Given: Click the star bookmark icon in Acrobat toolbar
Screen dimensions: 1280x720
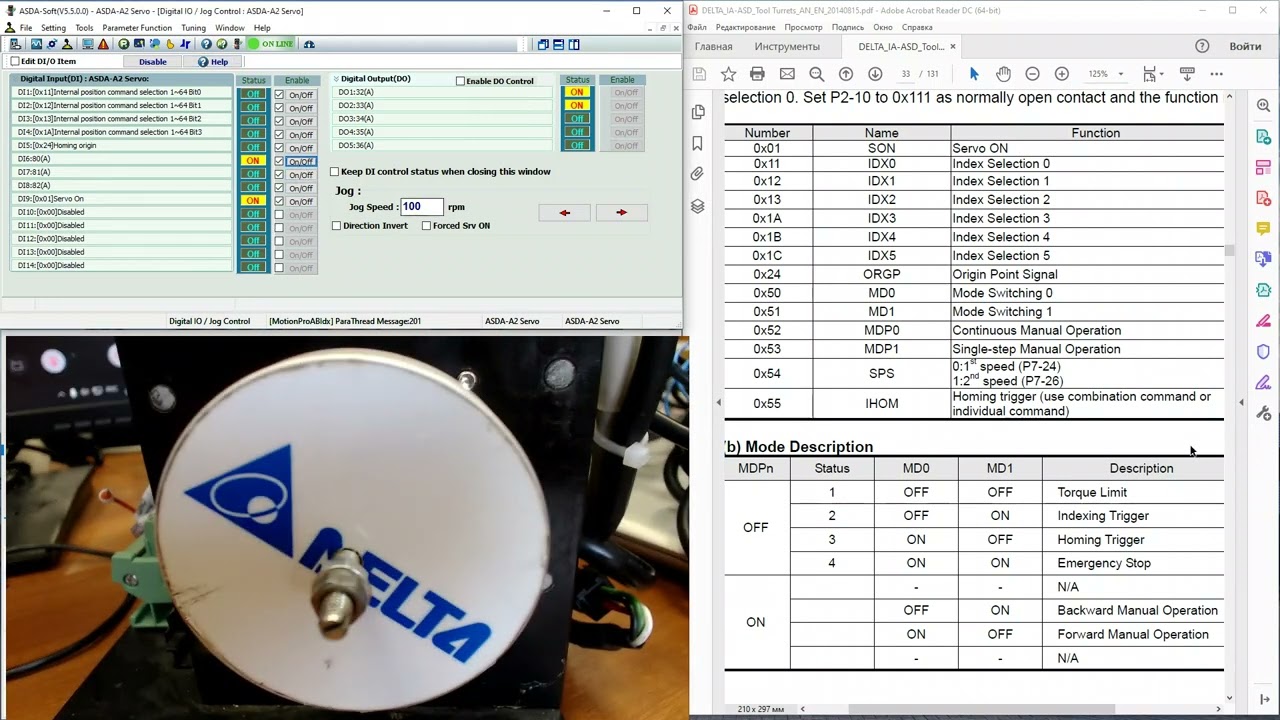Looking at the screenshot, I should pos(728,74).
